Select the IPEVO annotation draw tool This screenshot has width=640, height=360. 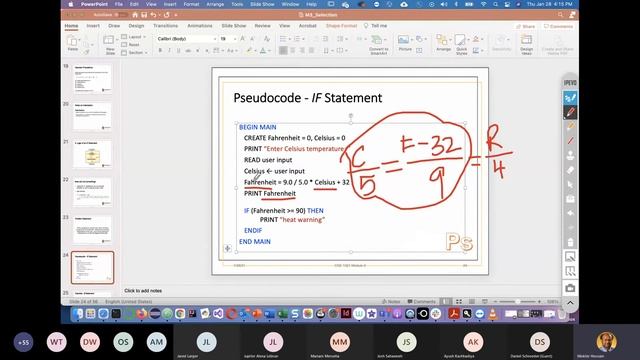(570, 98)
